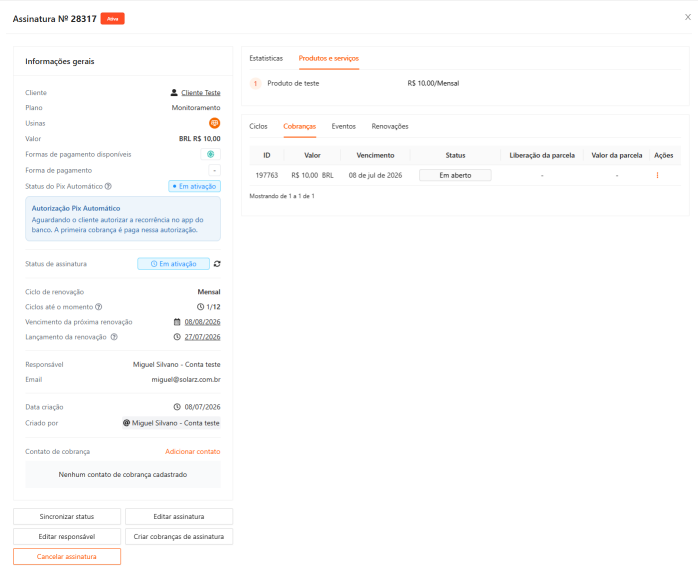Close the Assinatura dialog with the X
The height and width of the screenshot is (572, 698).
click(688, 17)
